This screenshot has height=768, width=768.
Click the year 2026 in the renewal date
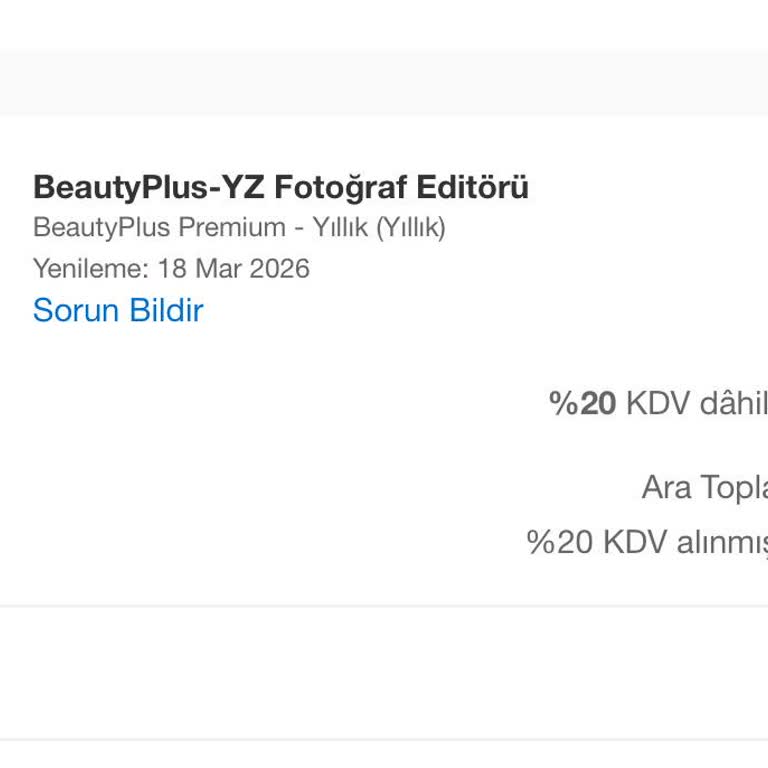click(x=281, y=269)
